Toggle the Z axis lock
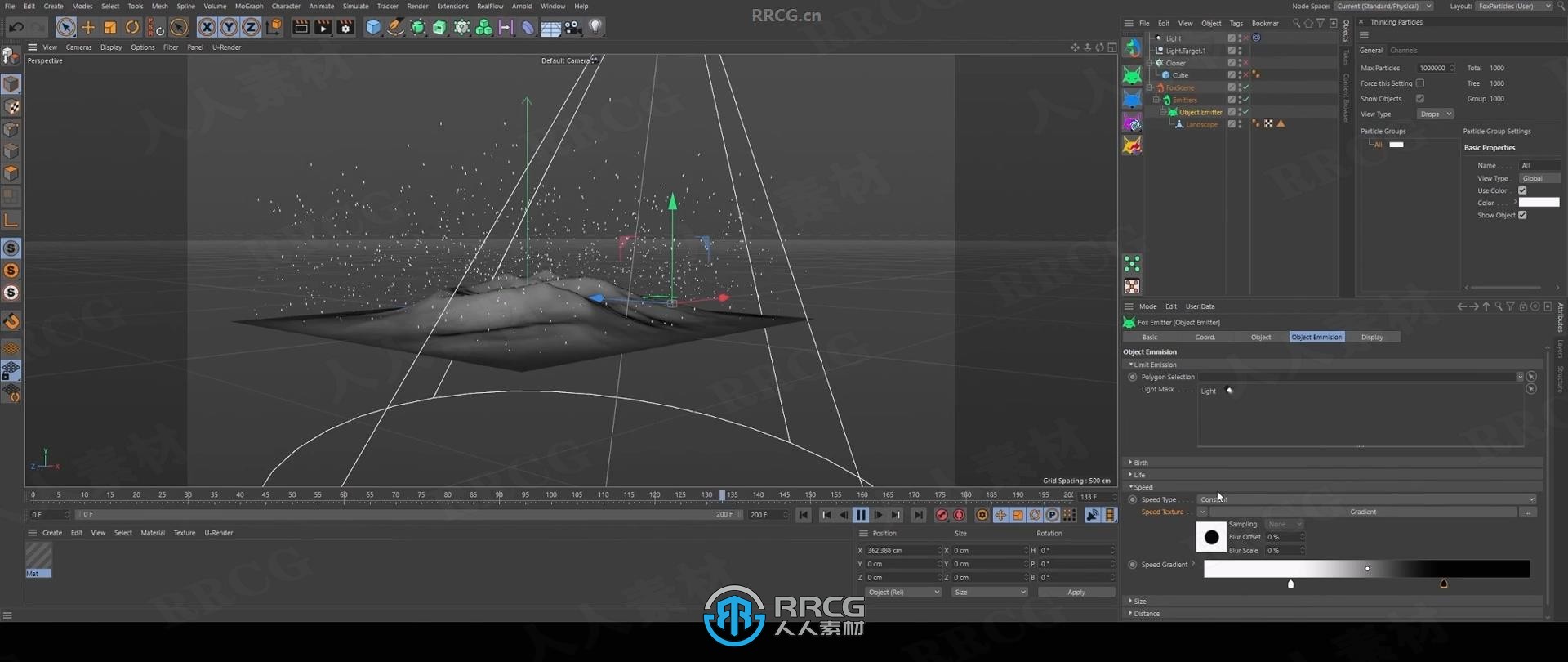Viewport: 1568px width, 662px height. pos(252,27)
